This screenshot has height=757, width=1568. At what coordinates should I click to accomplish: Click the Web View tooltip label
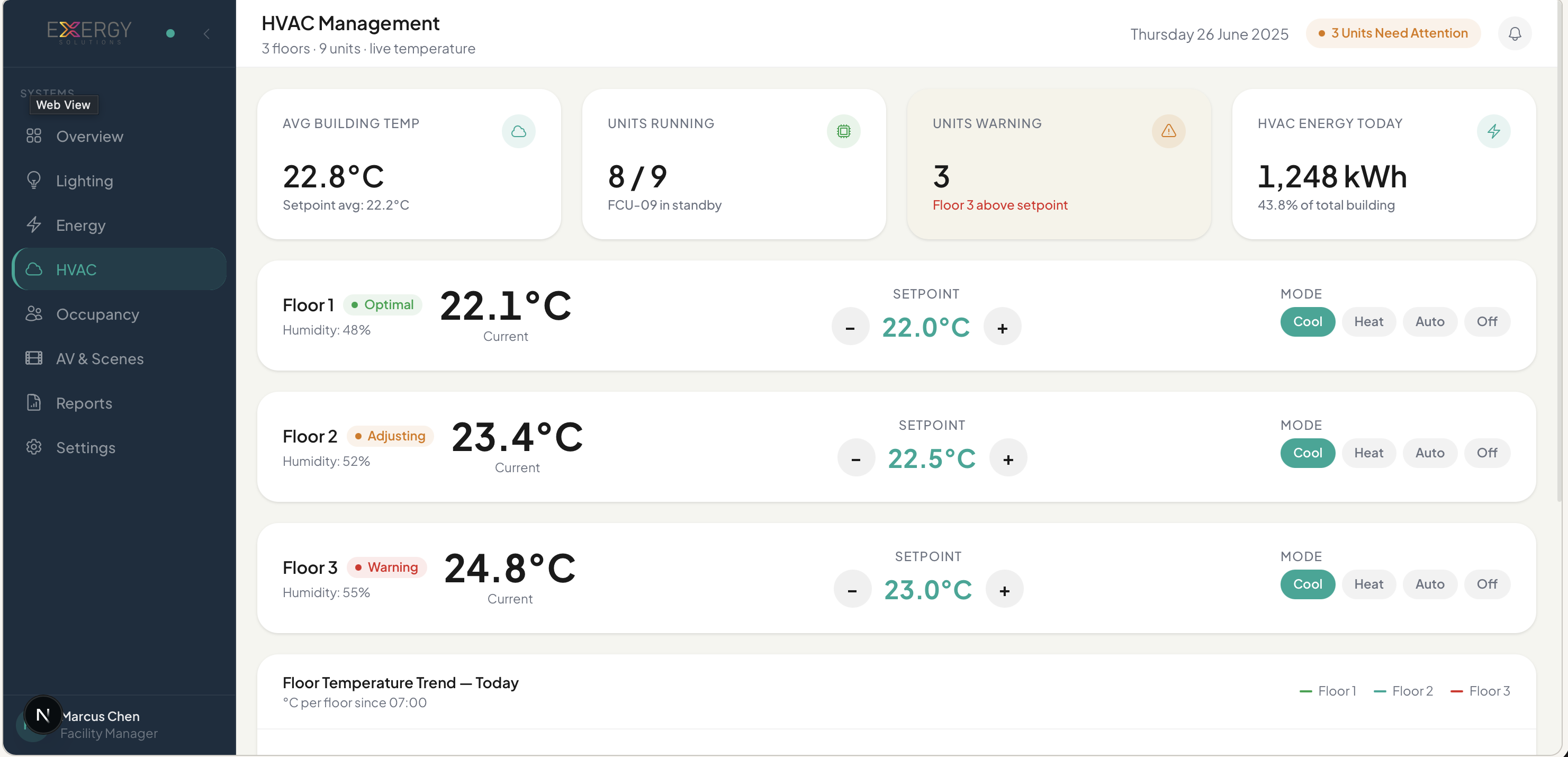pyautogui.click(x=64, y=105)
